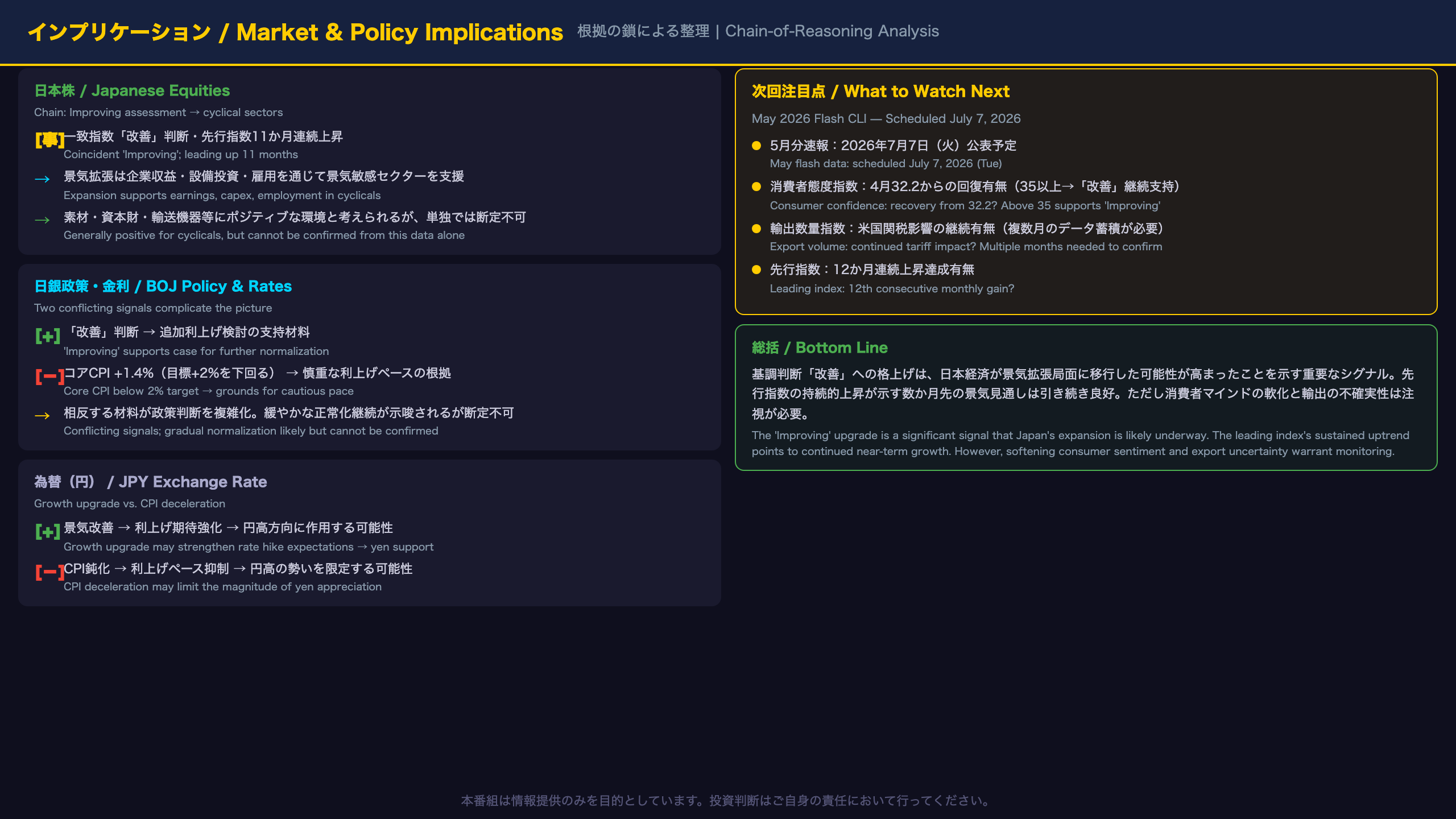Click the yellow bullet for 輸出数量指数

[x=756, y=229]
